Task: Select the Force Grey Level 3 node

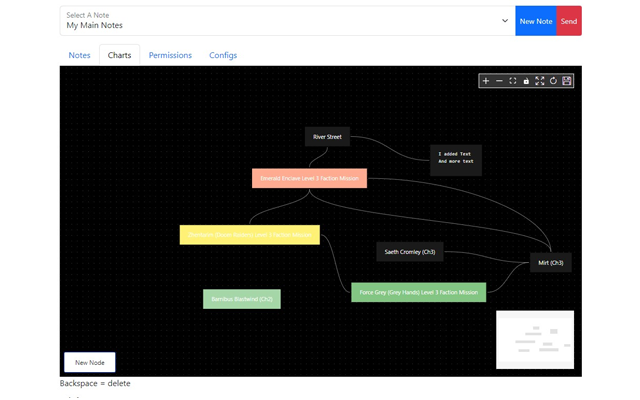Action: pos(419,292)
